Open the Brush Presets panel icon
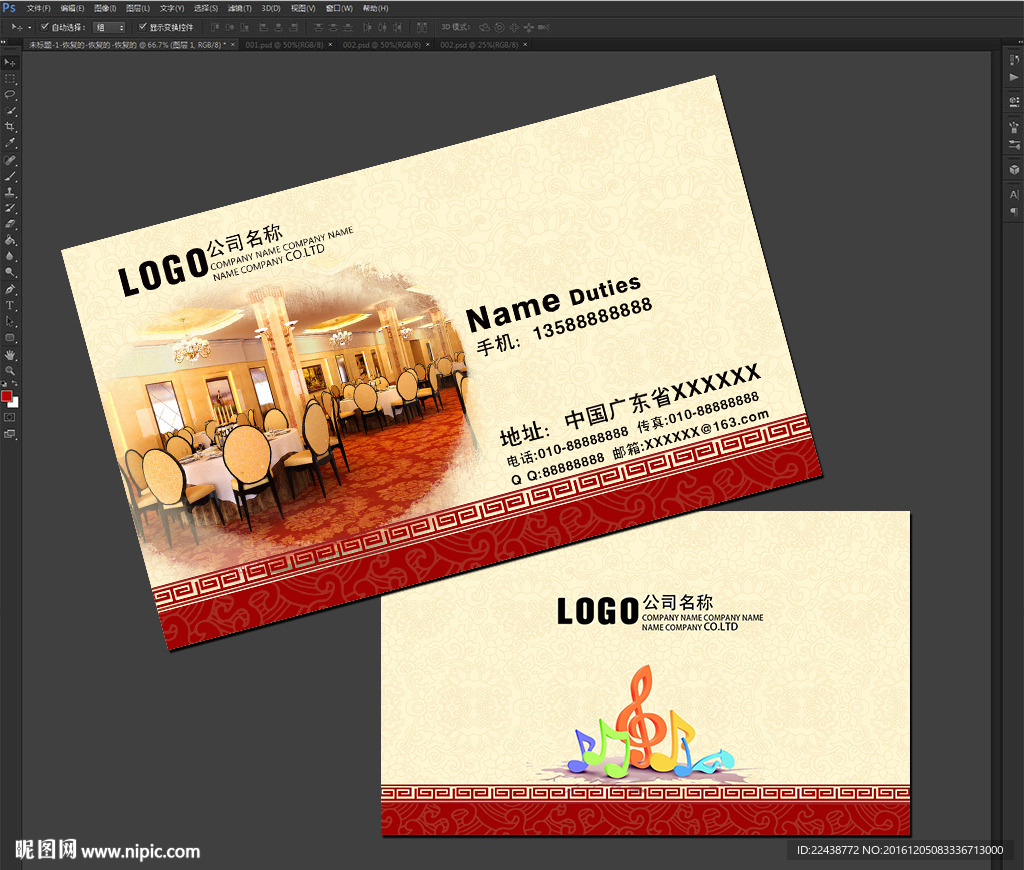The image size is (1024, 870). pyautogui.click(x=1014, y=127)
